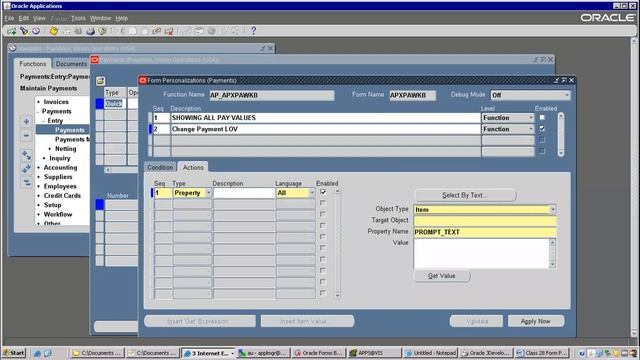
Task: Click the Oracle icon of Form Personalizations title
Action: pyautogui.click(x=143, y=80)
